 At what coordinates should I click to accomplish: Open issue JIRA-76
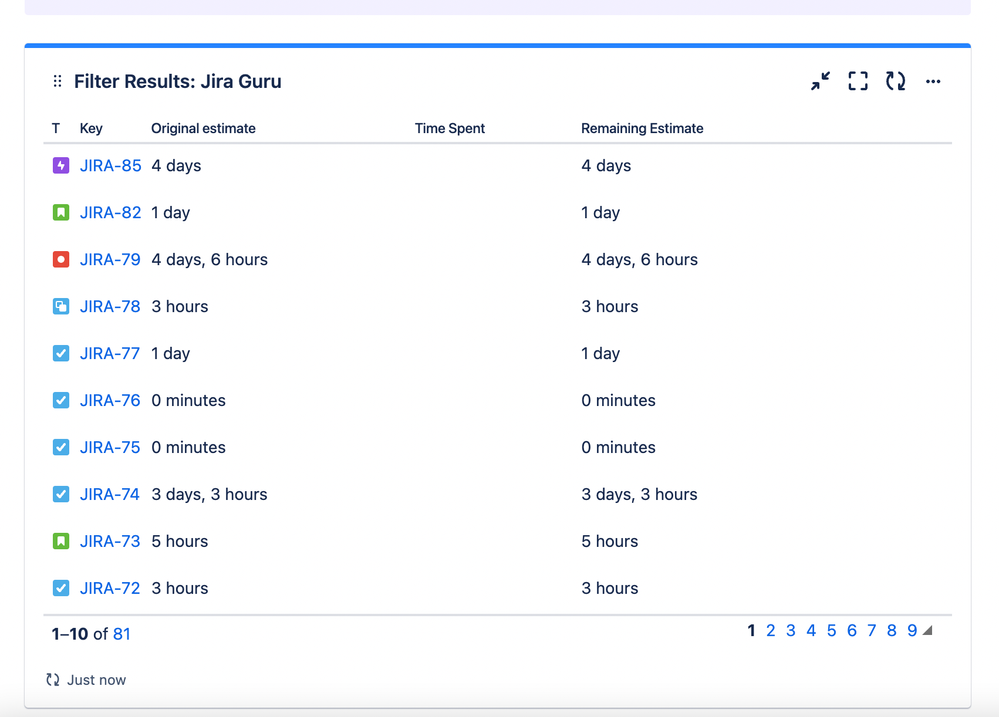click(110, 400)
